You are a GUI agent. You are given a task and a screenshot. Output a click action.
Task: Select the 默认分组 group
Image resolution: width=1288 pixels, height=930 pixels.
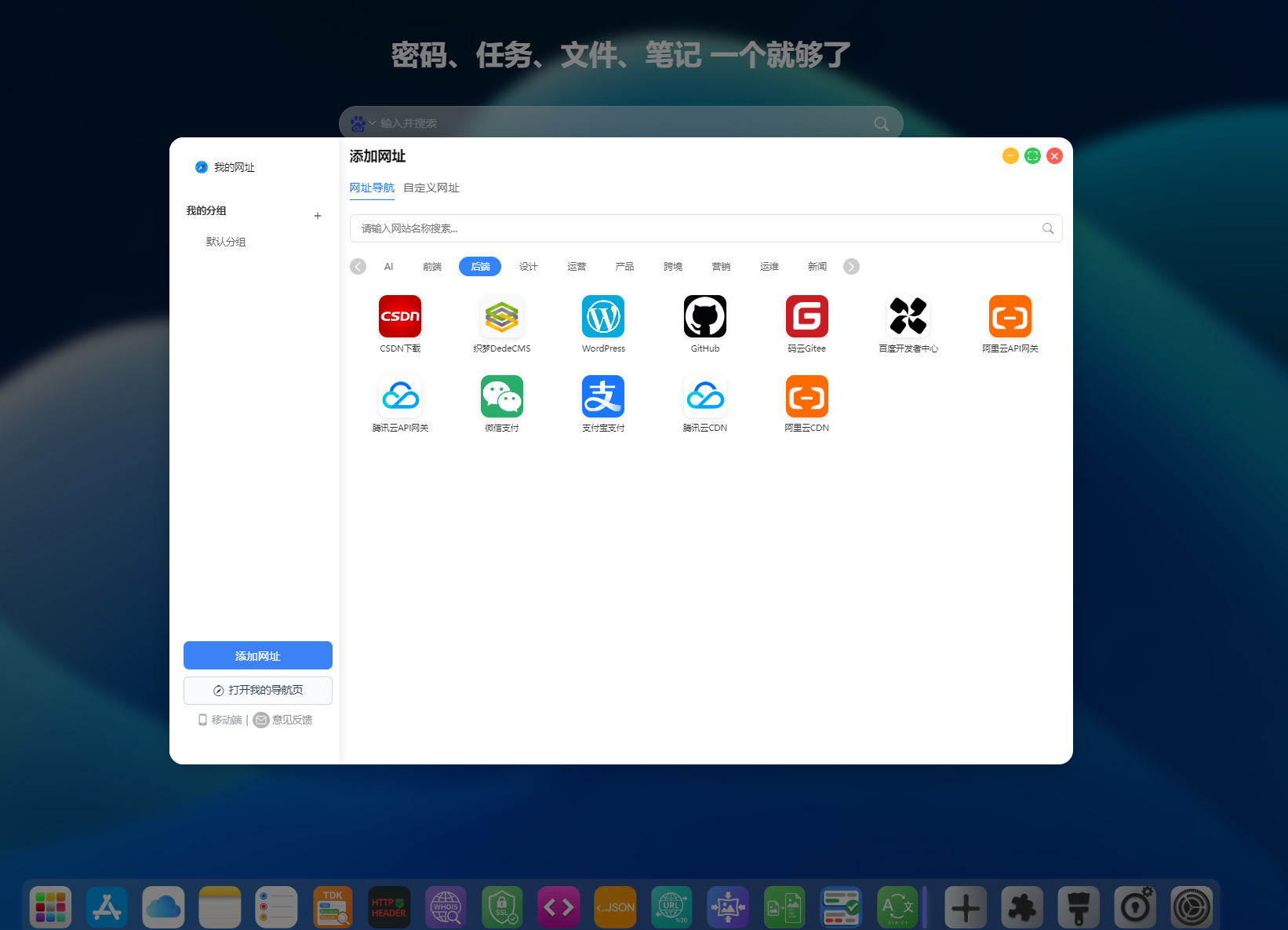(226, 242)
